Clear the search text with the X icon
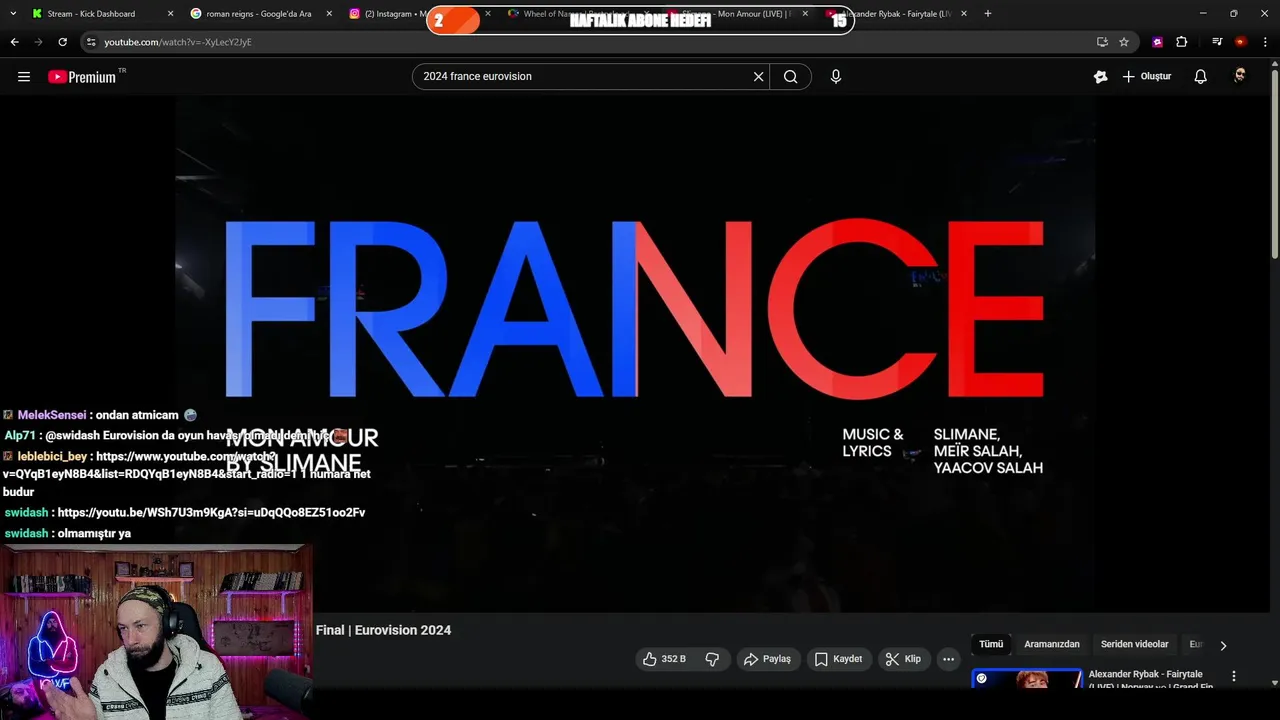 [758, 77]
